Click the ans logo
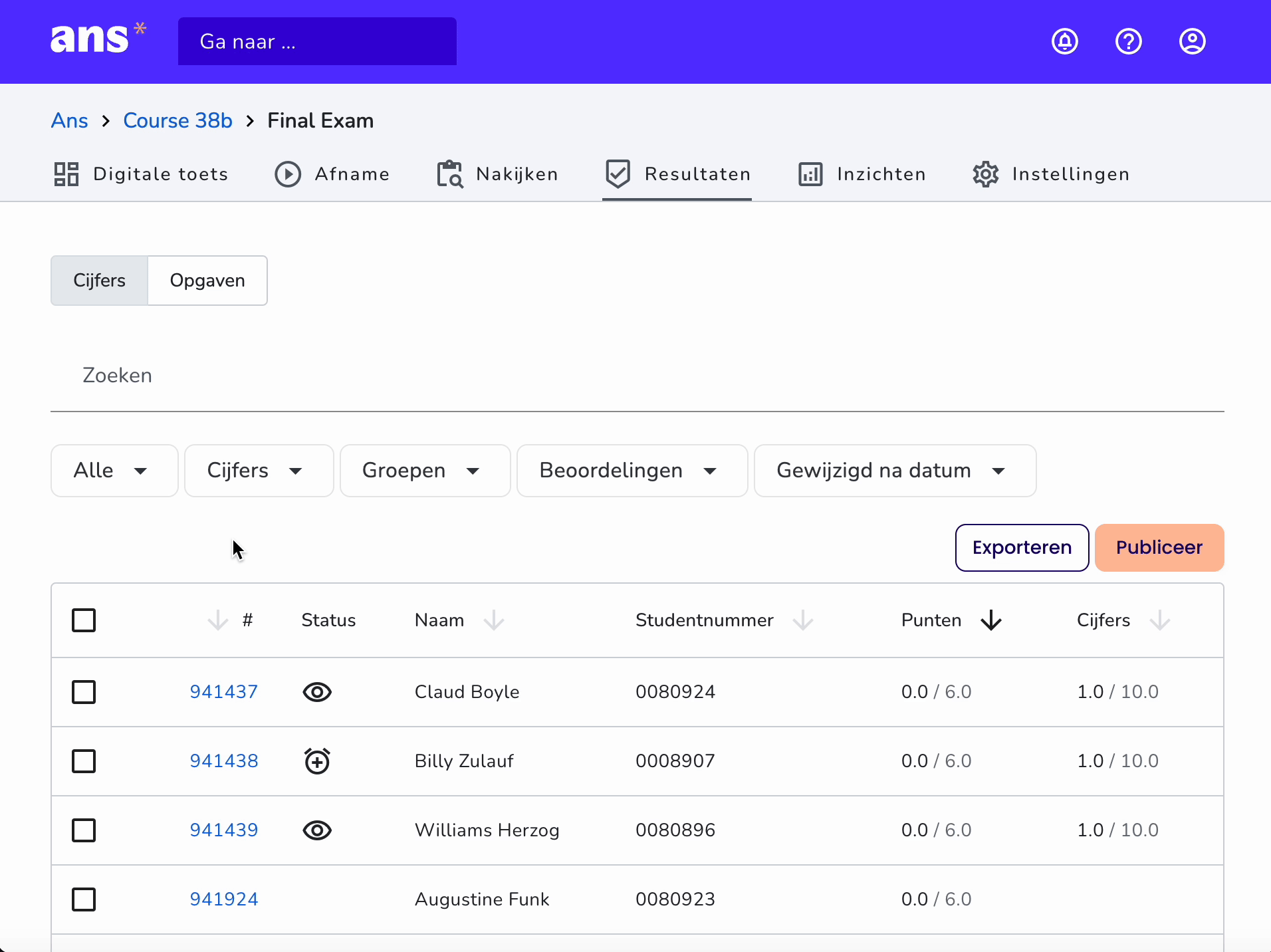Viewport: 1271px width, 952px height. pos(98,38)
